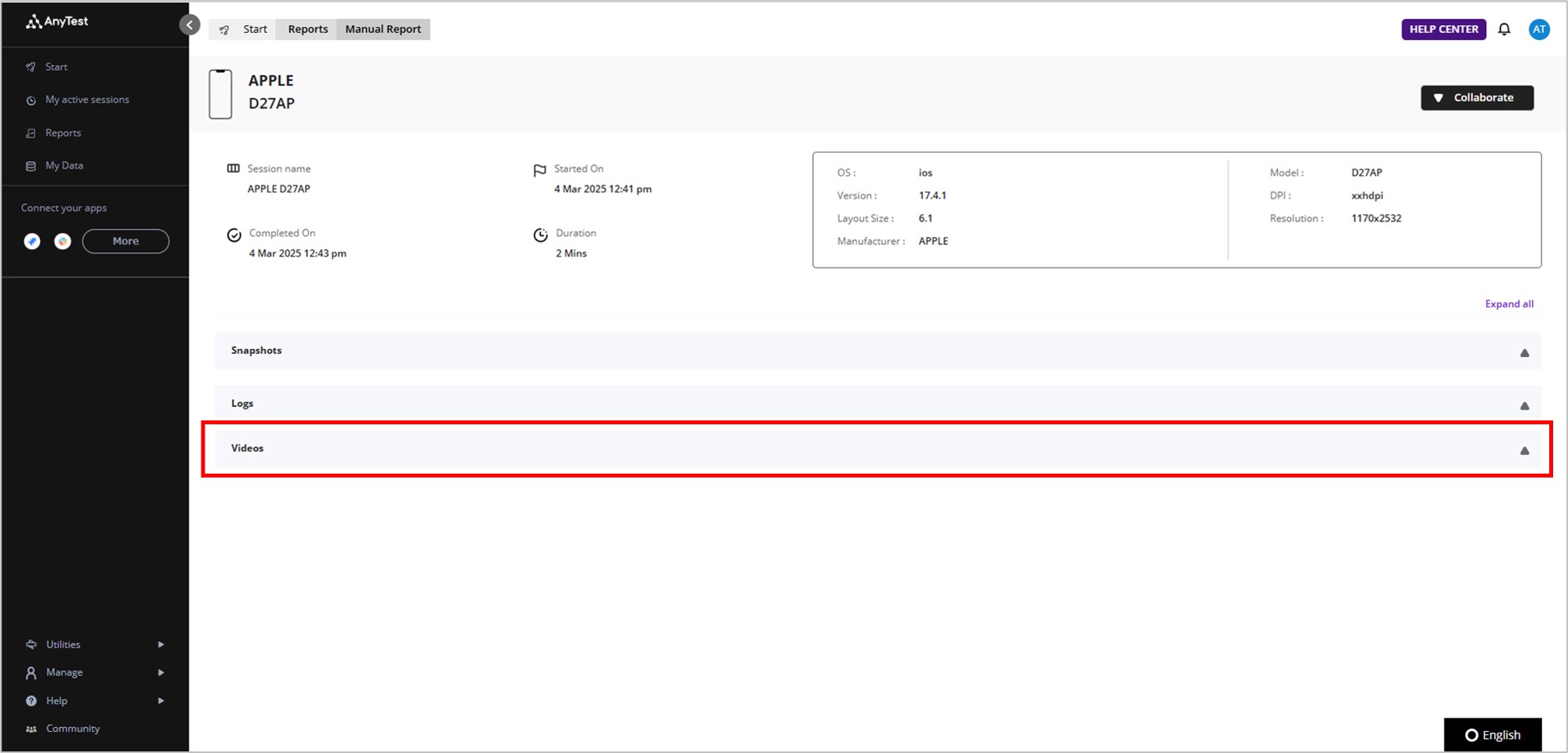This screenshot has width=1568, height=753.
Task: Click the Completed On checkmark icon
Action: click(x=234, y=235)
